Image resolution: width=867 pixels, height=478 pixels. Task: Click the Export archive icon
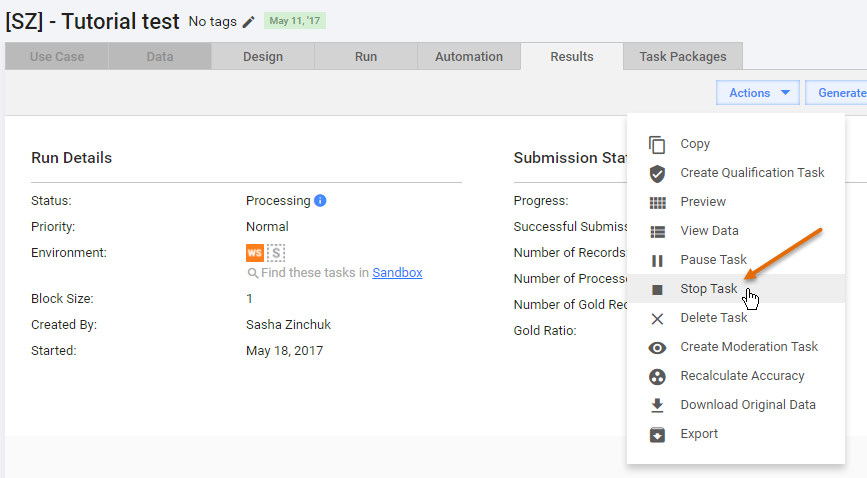(x=657, y=434)
